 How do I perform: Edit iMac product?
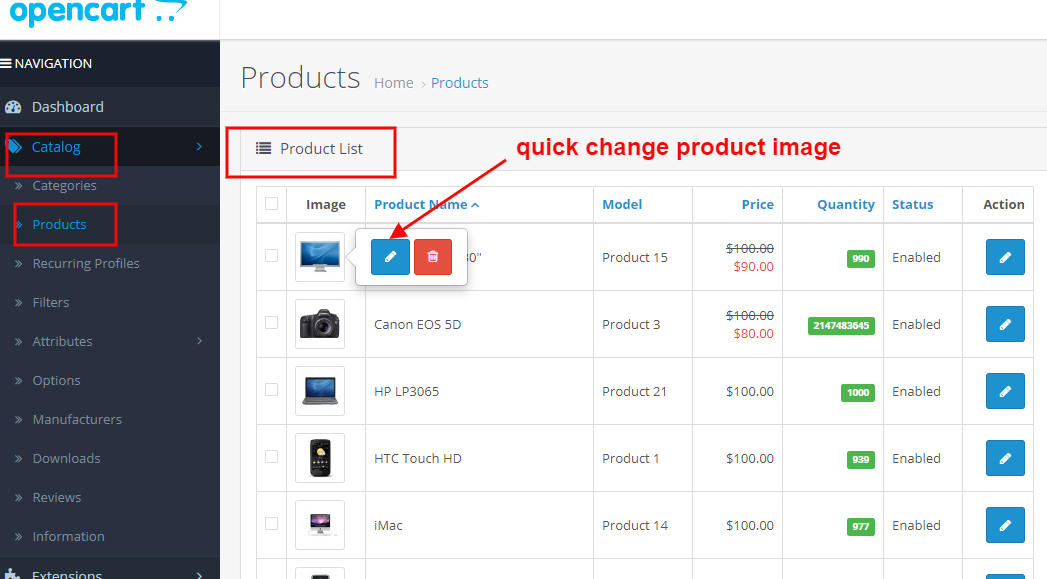click(1005, 525)
